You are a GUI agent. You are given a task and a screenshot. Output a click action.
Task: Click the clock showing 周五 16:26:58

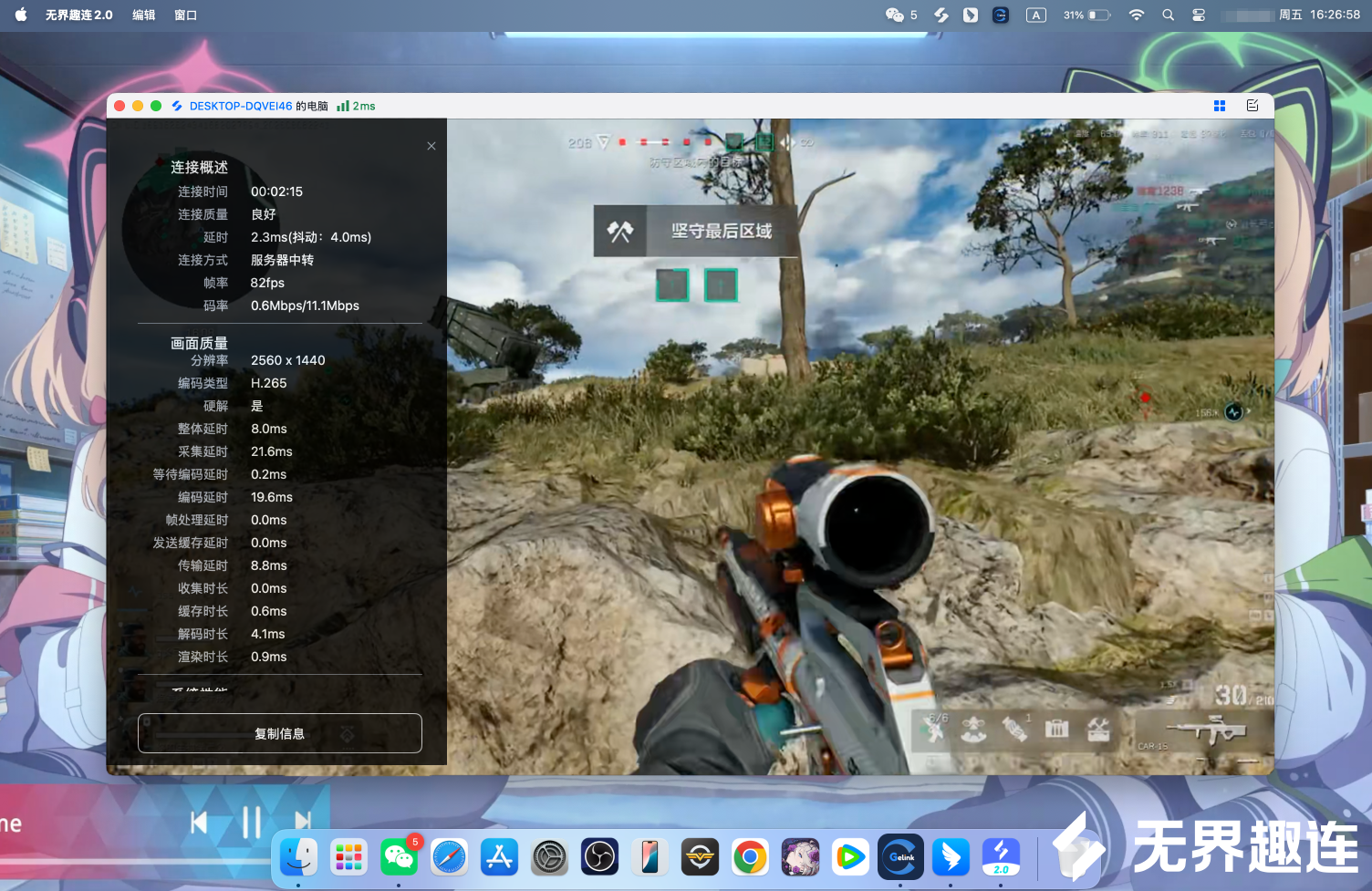click(1319, 15)
